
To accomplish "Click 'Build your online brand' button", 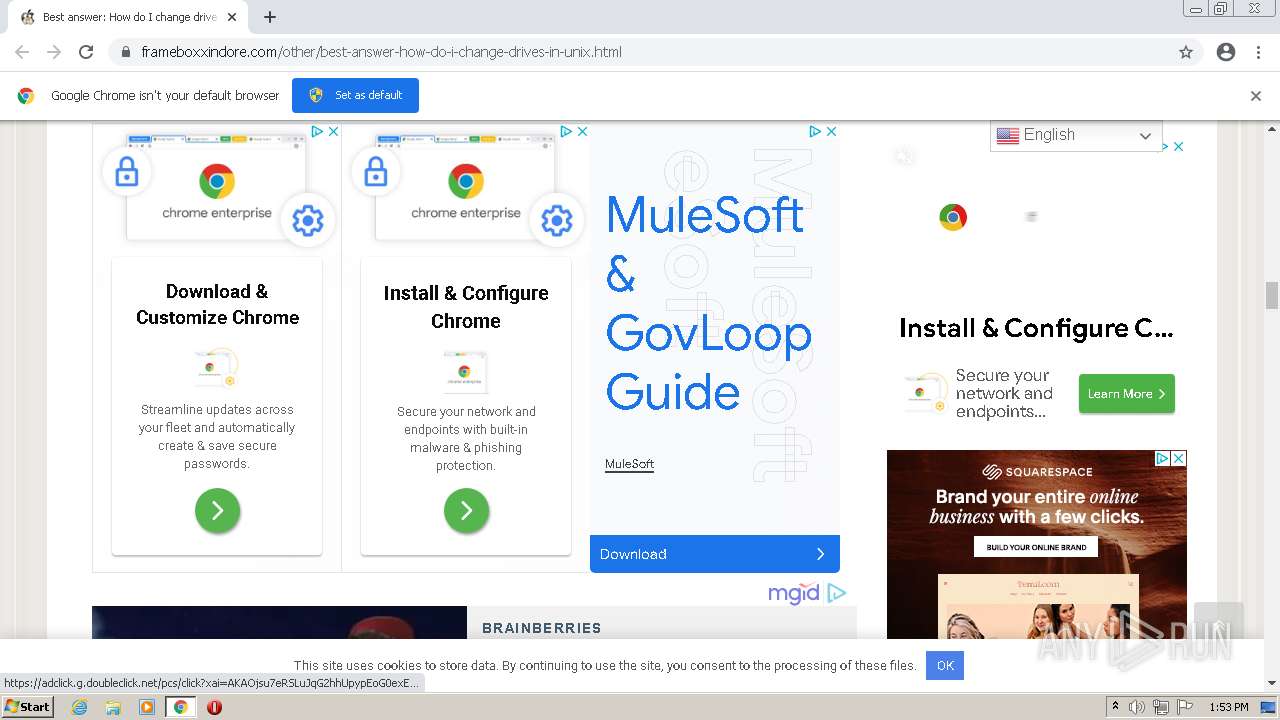I will [x=1036, y=547].
